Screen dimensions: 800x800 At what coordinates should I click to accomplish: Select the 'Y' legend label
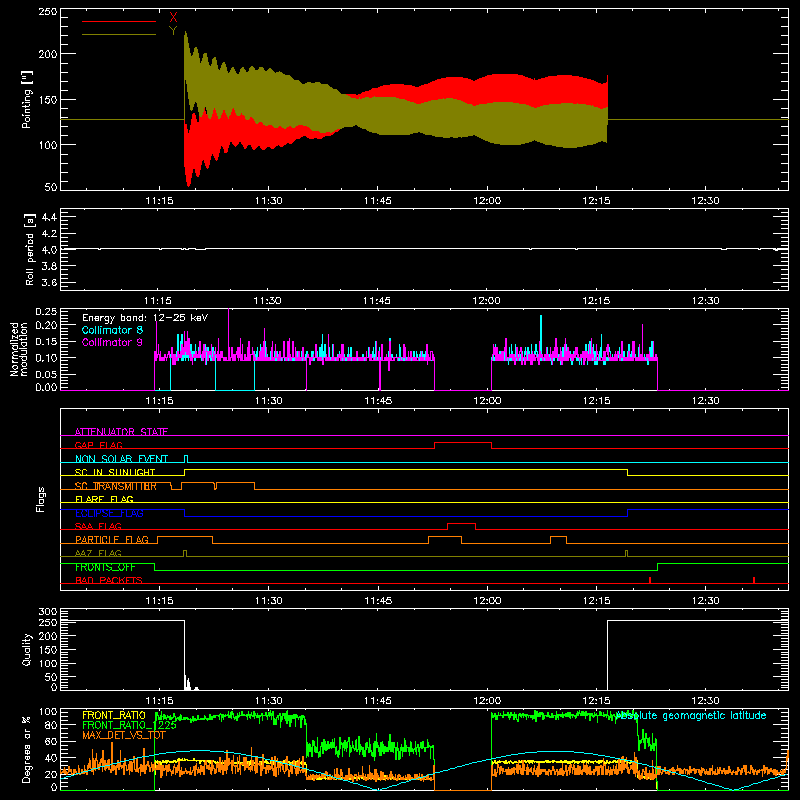pos(173,31)
